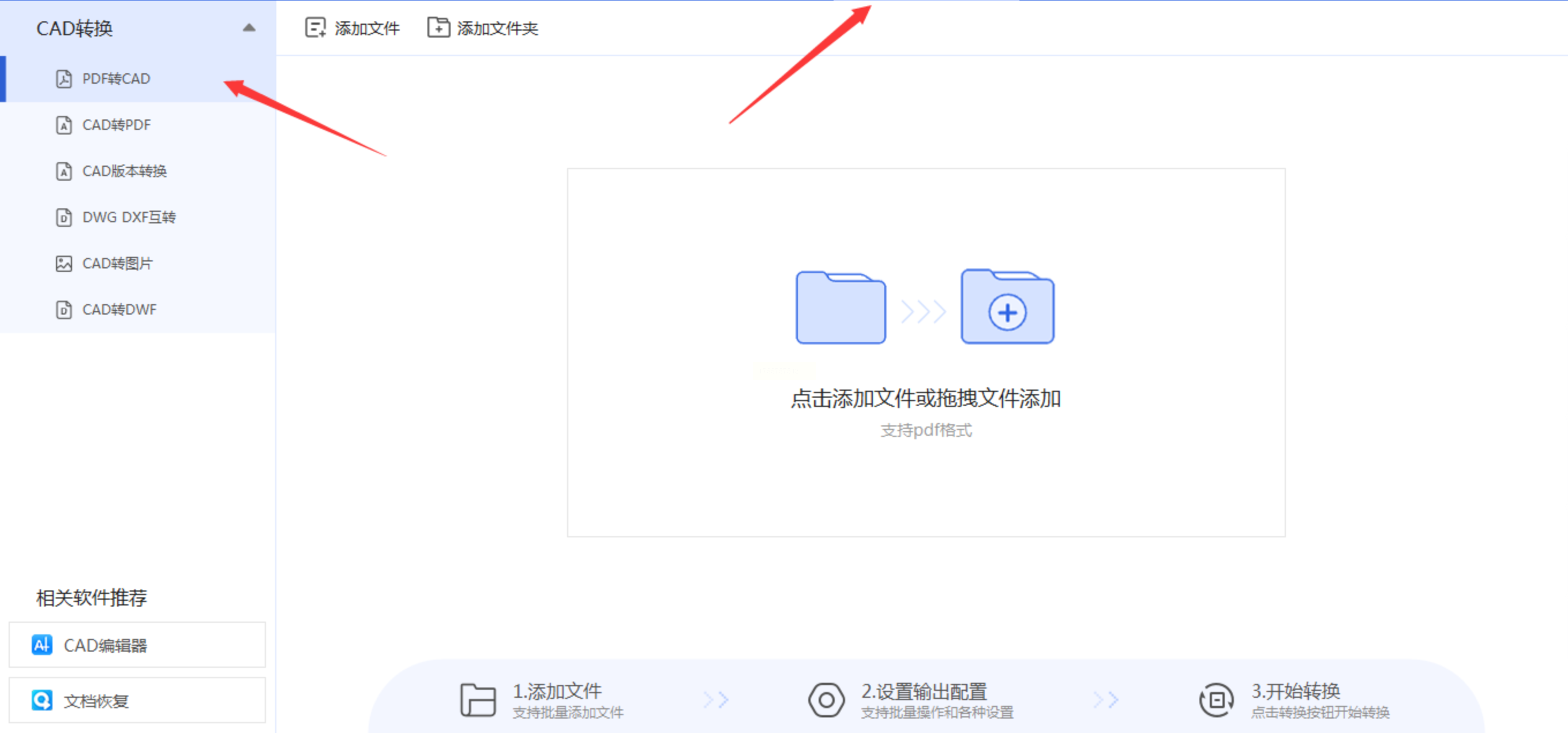Collapse the CAD转换 section arrow
Screen dimensions: 1568x733
click(249, 28)
